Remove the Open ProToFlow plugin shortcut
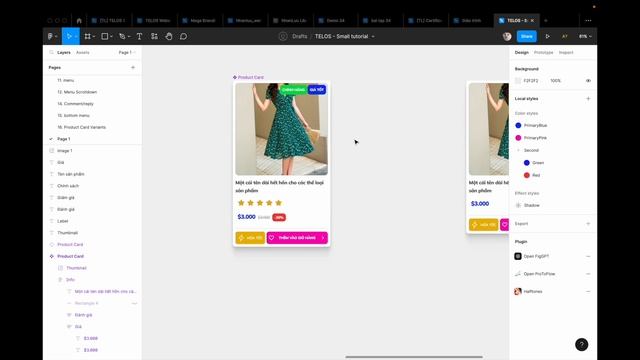 coord(588,274)
